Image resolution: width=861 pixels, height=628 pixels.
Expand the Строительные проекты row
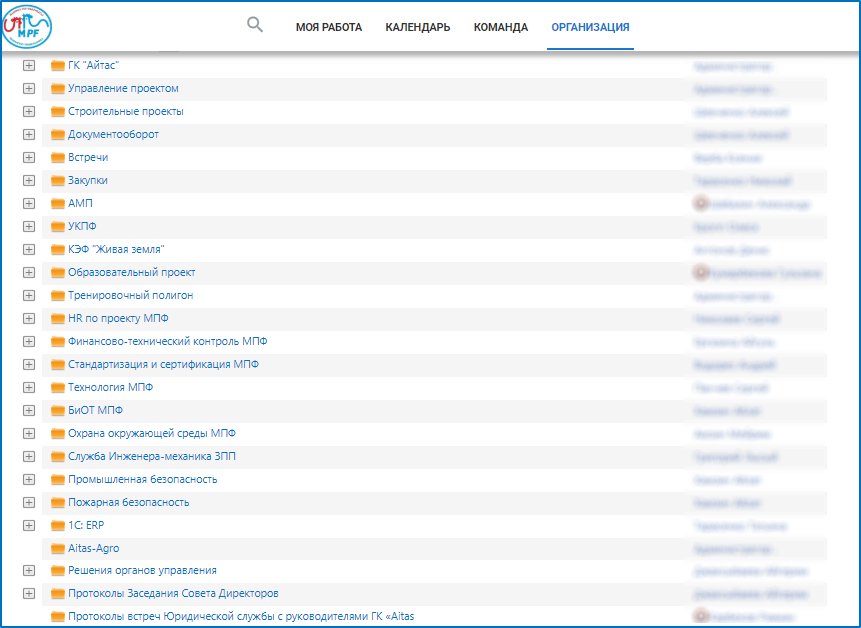coord(29,111)
